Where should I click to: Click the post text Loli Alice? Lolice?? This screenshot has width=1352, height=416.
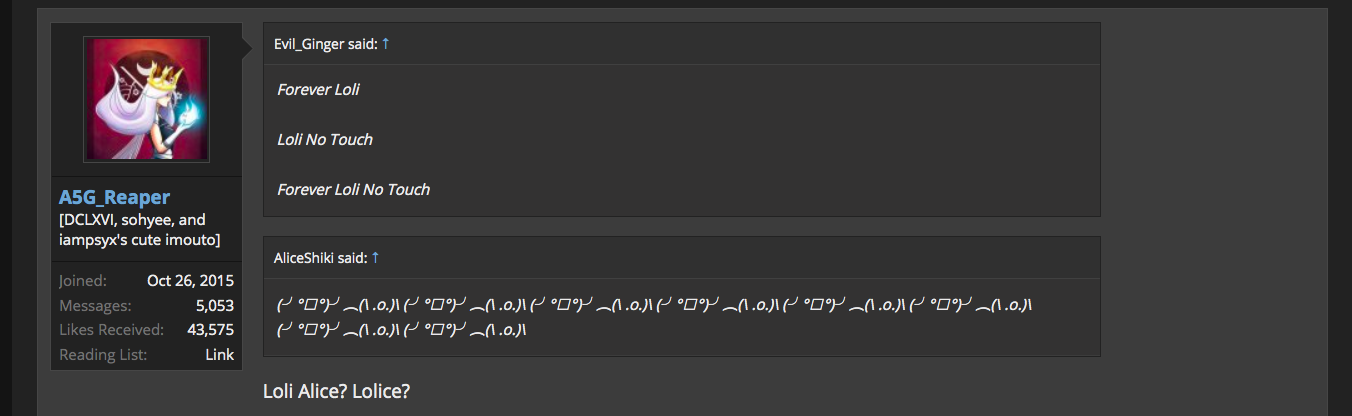pyautogui.click(x=336, y=391)
